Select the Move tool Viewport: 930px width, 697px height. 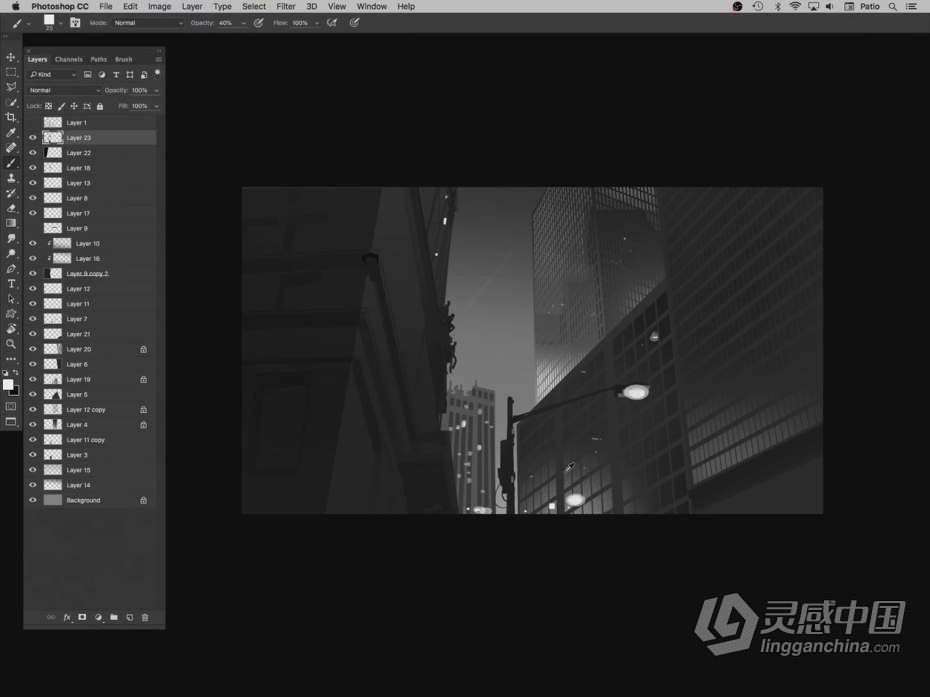pos(11,57)
